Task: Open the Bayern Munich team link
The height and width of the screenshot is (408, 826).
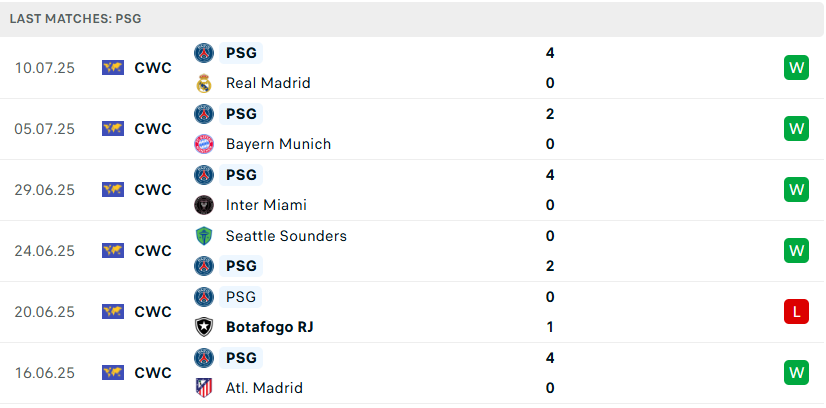Action: click(x=278, y=144)
